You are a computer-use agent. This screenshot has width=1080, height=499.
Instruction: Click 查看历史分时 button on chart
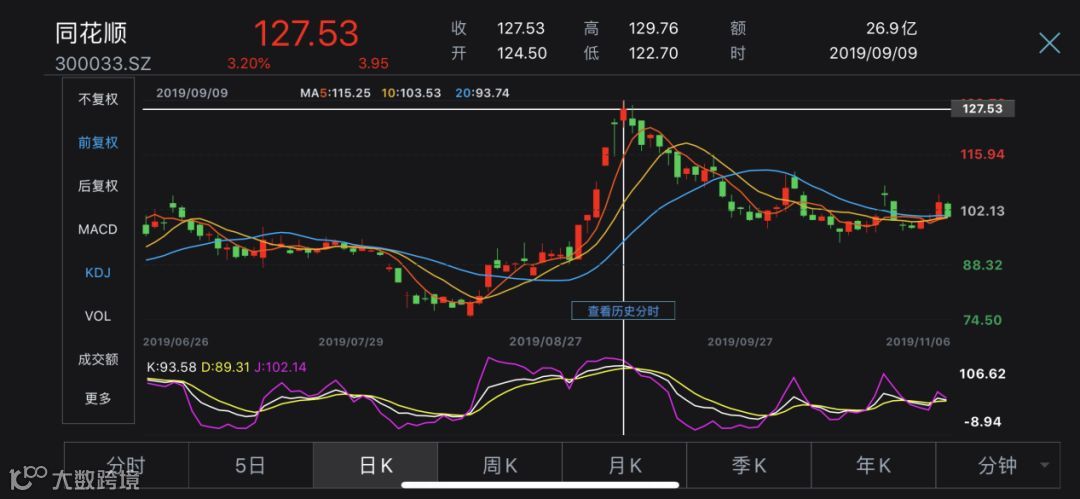(623, 312)
